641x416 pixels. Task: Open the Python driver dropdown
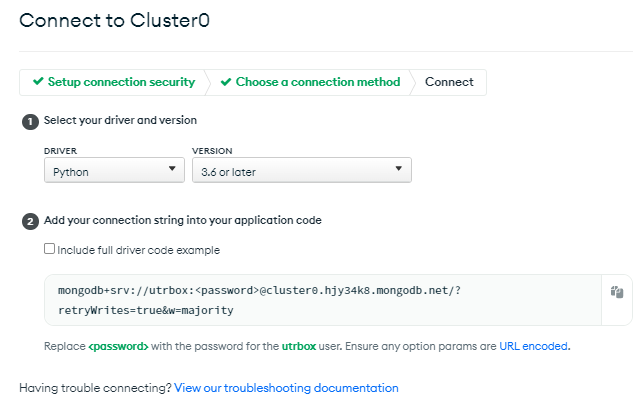coord(114,170)
